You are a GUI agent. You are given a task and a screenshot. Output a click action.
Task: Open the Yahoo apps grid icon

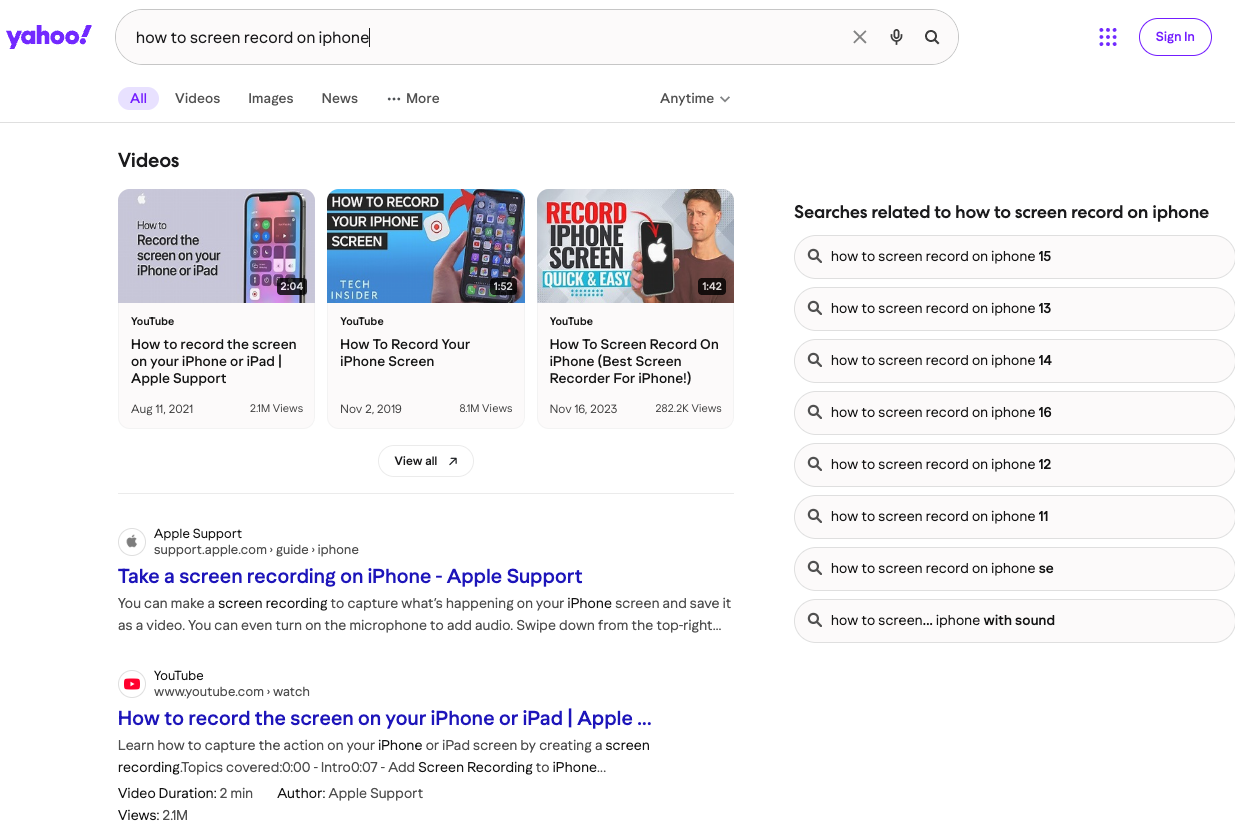[x=1107, y=37]
